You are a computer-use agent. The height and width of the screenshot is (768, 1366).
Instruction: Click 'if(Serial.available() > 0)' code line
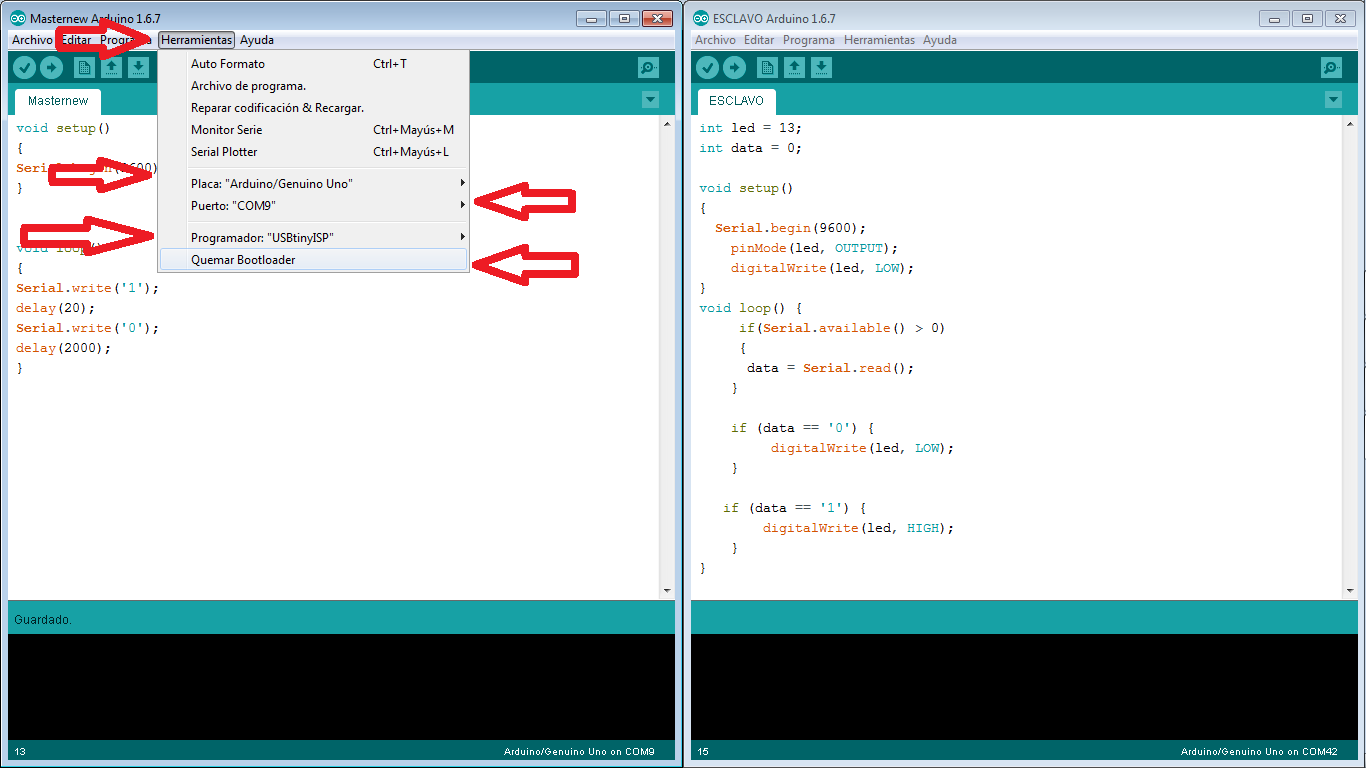pyautogui.click(x=842, y=328)
